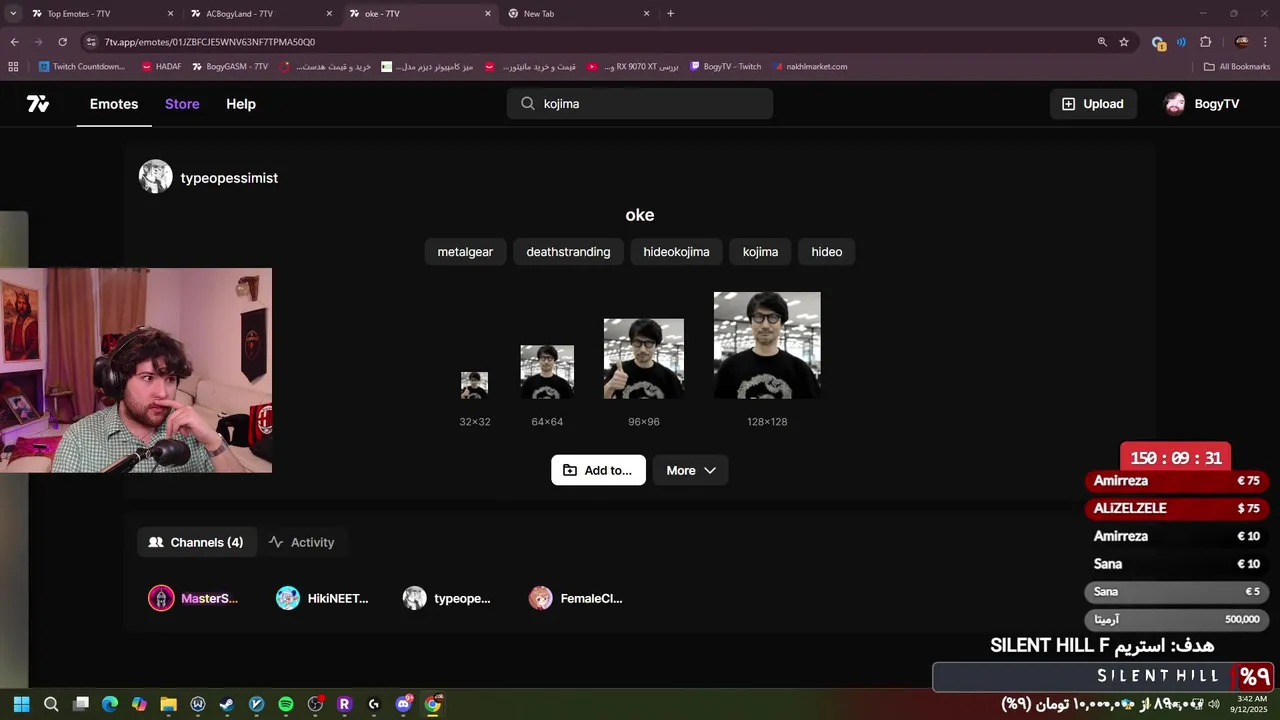Click the Upload button

tap(1093, 104)
